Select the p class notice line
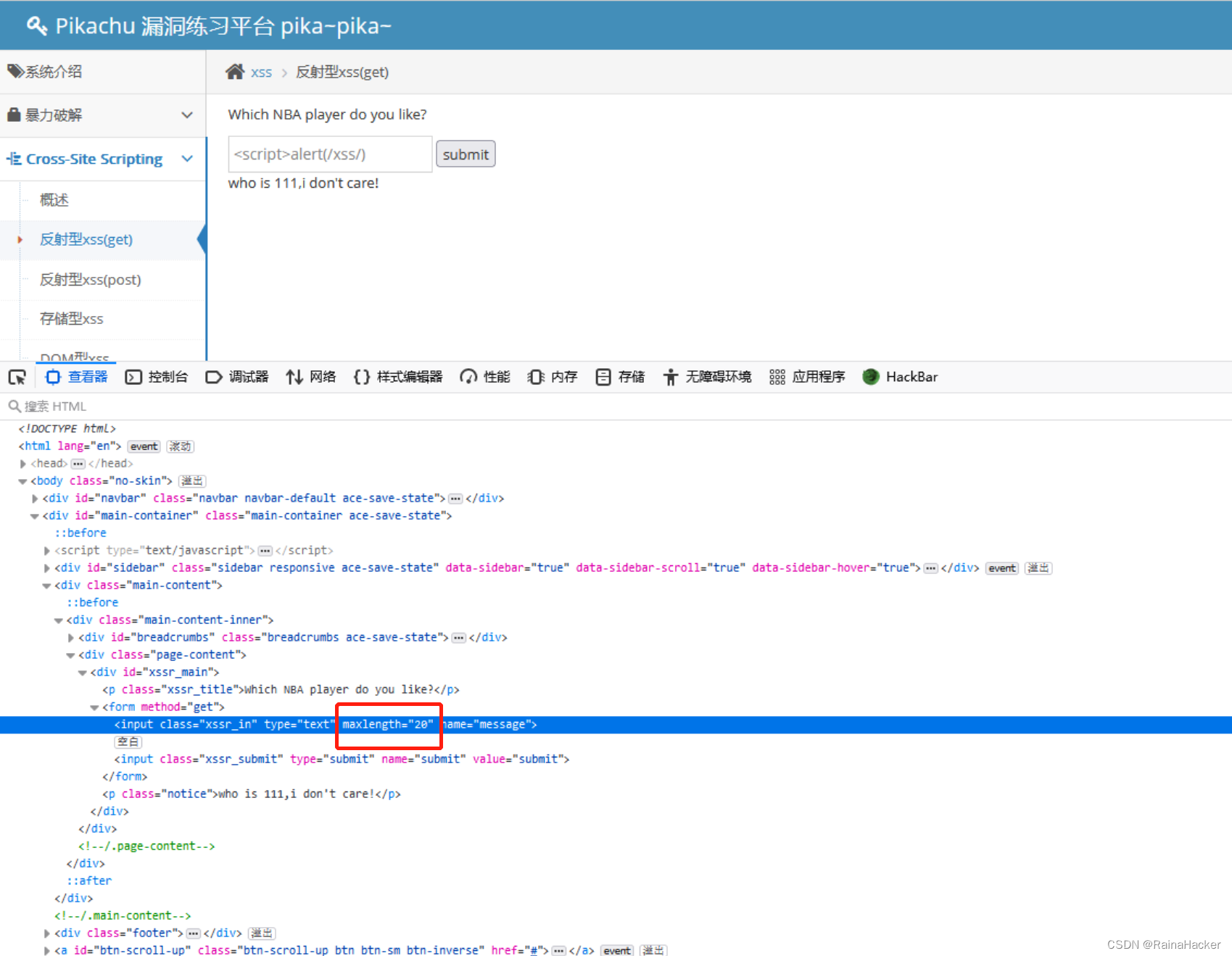This screenshot has width=1232, height=956. tap(252, 794)
